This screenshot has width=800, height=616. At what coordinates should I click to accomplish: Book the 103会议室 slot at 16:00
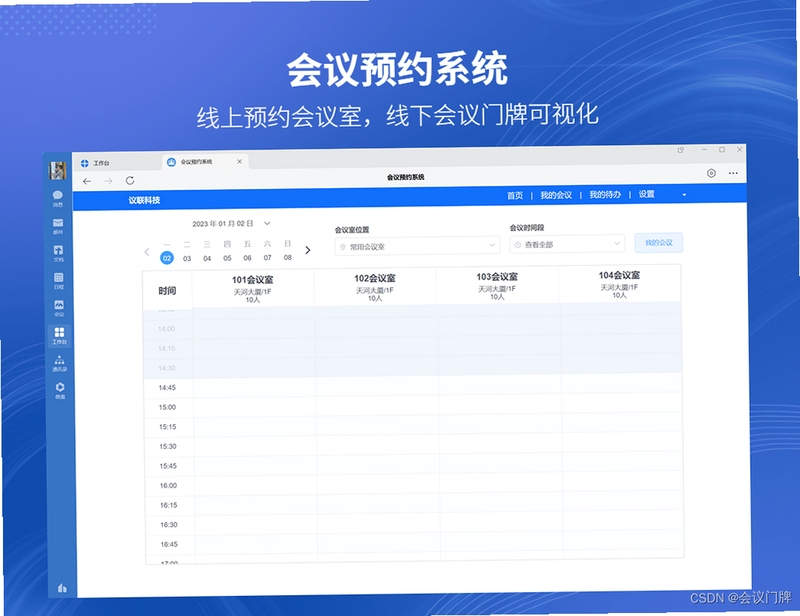pyautogui.click(x=501, y=483)
